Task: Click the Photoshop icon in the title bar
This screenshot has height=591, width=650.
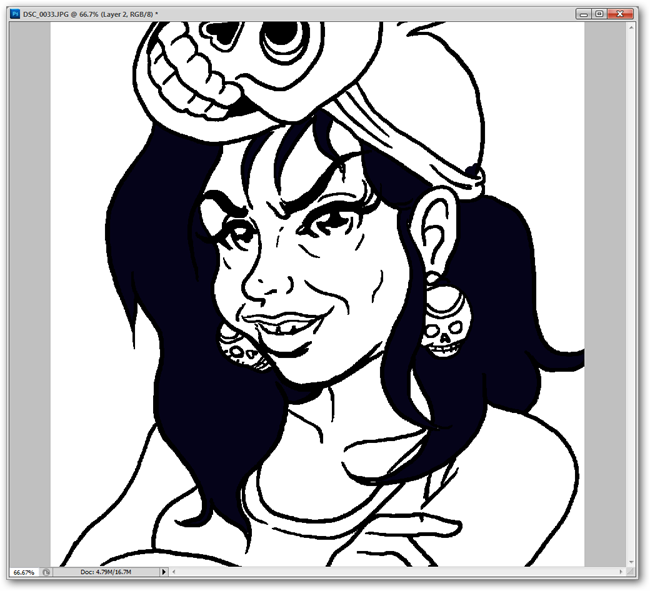Action: pos(15,14)
